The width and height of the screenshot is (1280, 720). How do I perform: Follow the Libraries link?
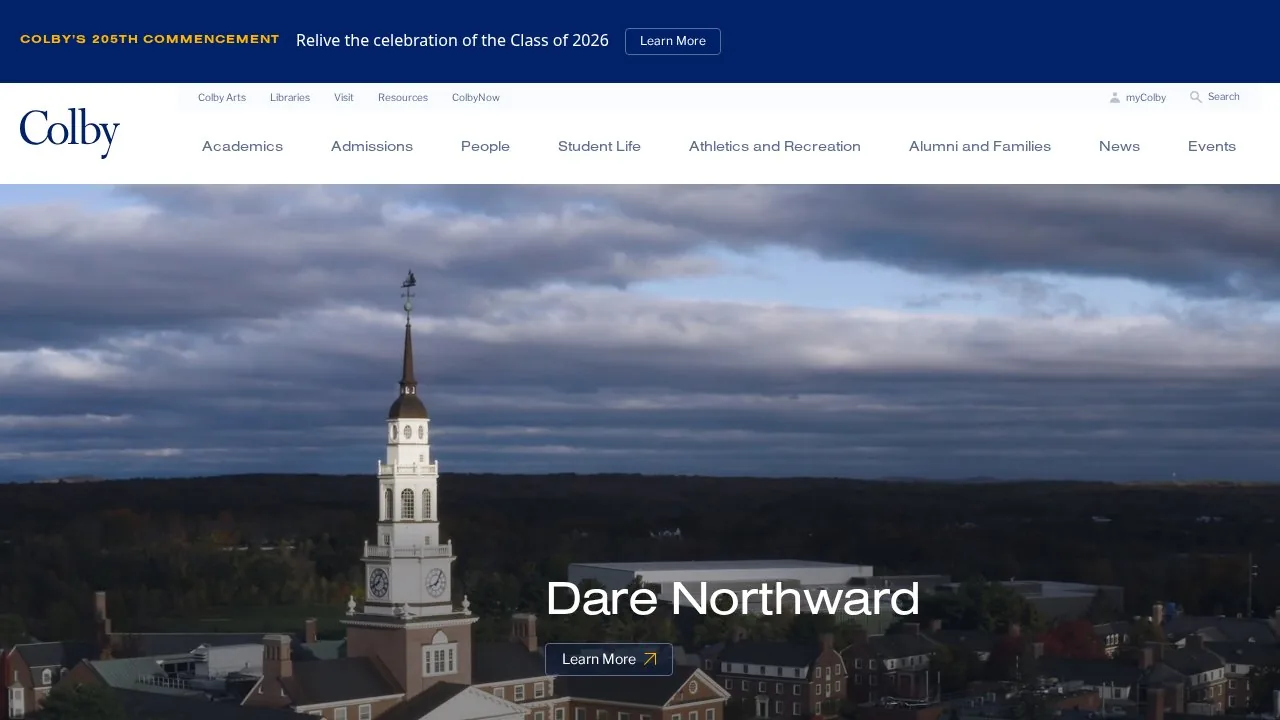[290, 98]
